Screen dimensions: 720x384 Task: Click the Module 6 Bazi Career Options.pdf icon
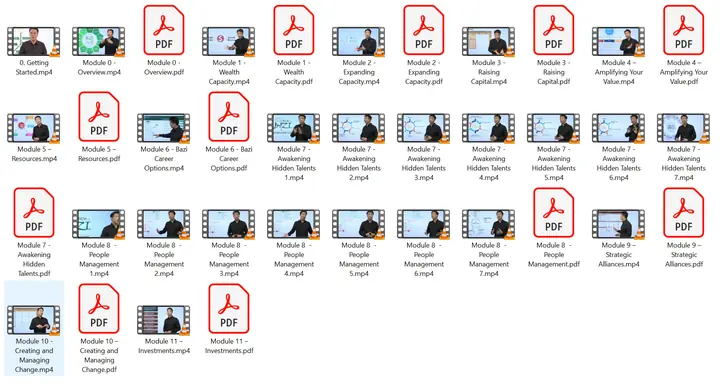pos(229,117)
